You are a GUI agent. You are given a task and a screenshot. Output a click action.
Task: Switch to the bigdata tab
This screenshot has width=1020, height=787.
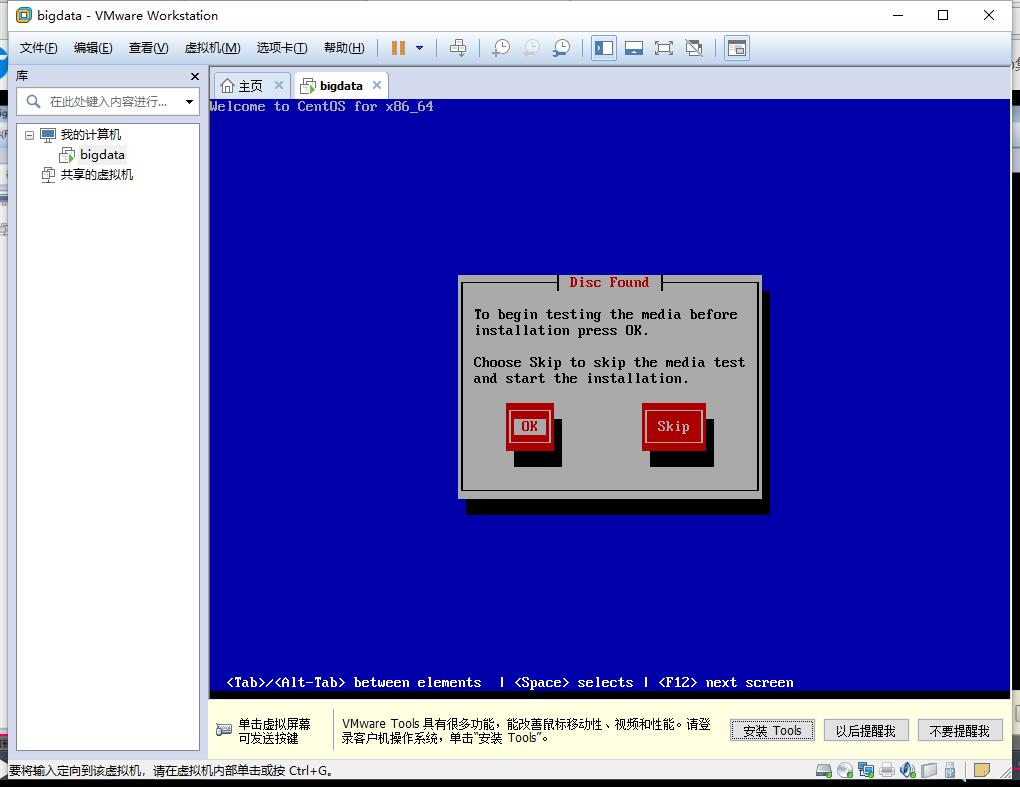click(x=341, y=86)
